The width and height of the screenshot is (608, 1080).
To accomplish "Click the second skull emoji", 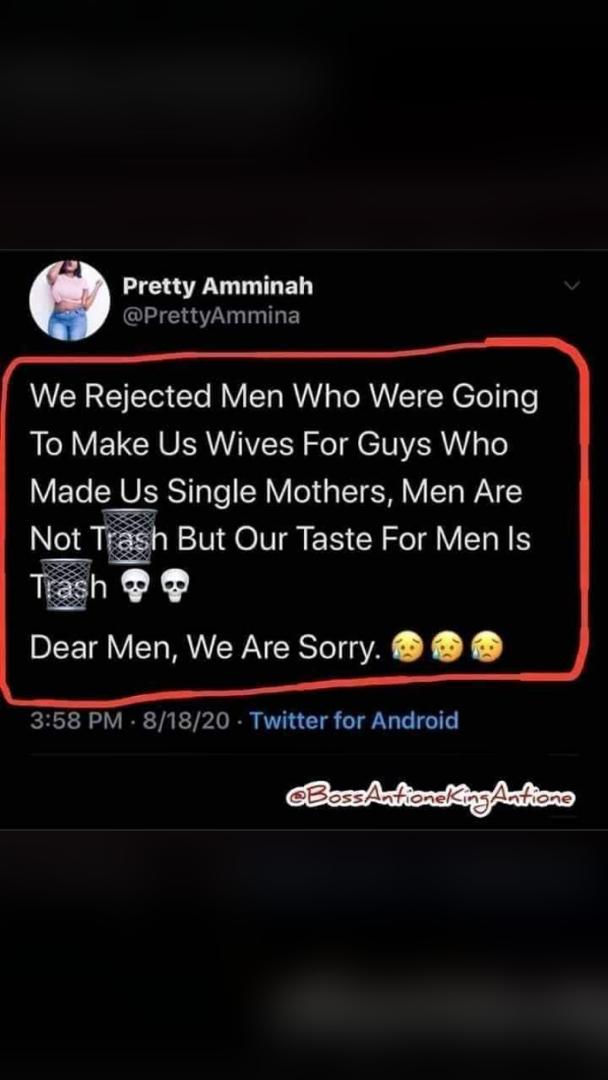I will (x=174, y=588).
